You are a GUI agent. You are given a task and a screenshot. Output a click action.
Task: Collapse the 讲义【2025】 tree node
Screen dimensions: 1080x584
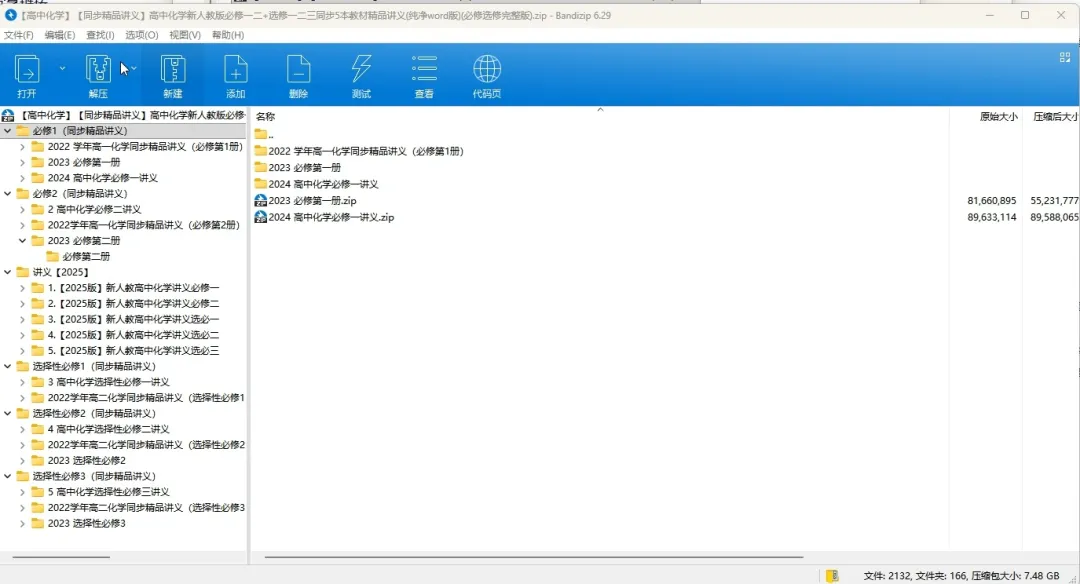[x=8, y=272]
